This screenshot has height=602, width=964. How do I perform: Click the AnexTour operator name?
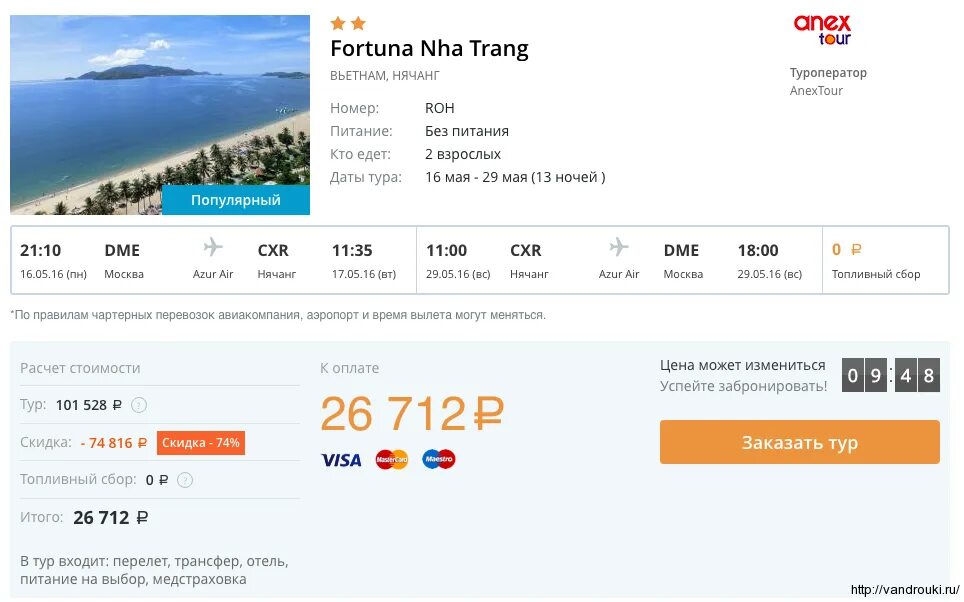click(x=816, y=91)
